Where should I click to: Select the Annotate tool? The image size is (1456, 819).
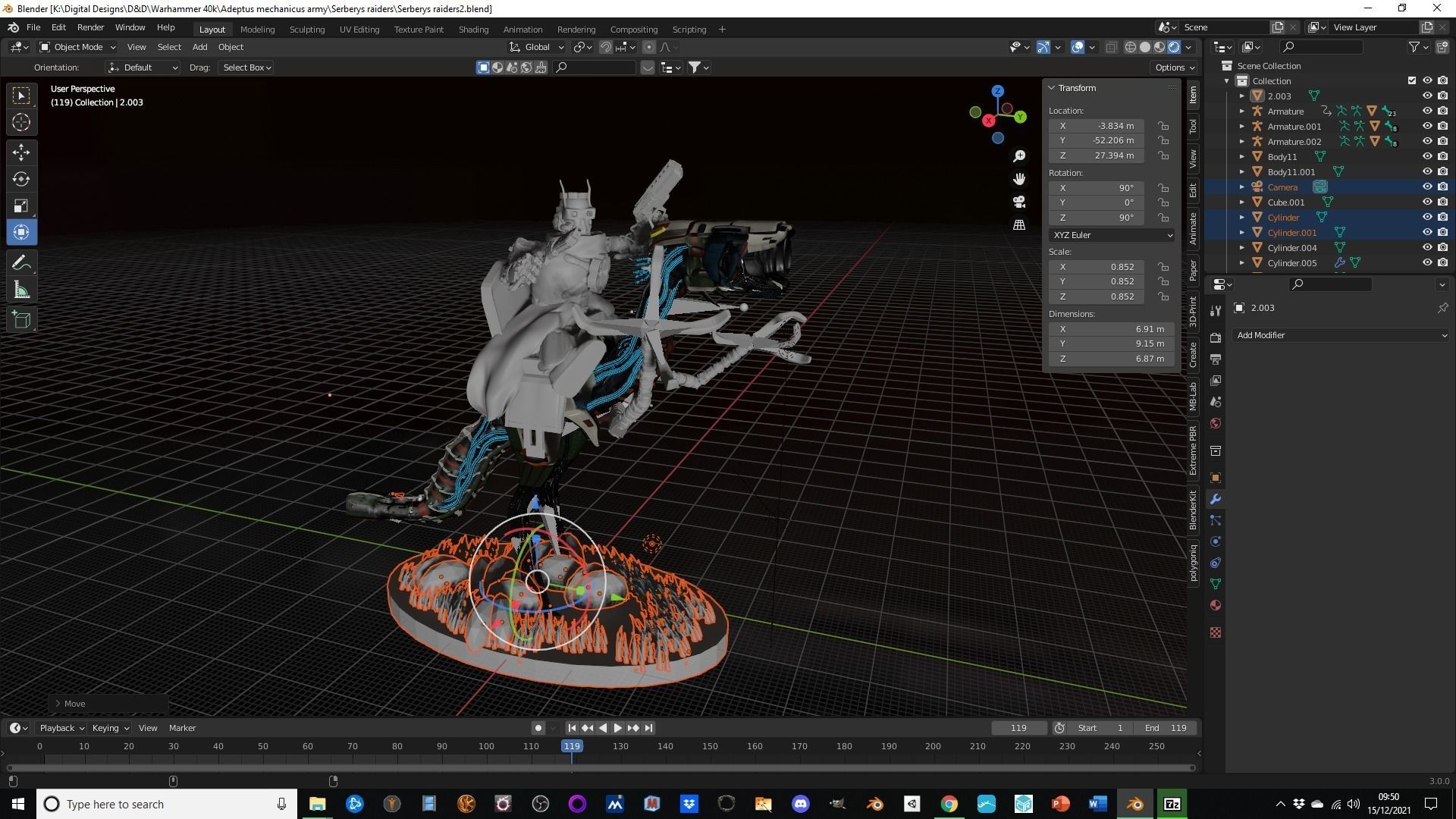[x=21, y=263]
